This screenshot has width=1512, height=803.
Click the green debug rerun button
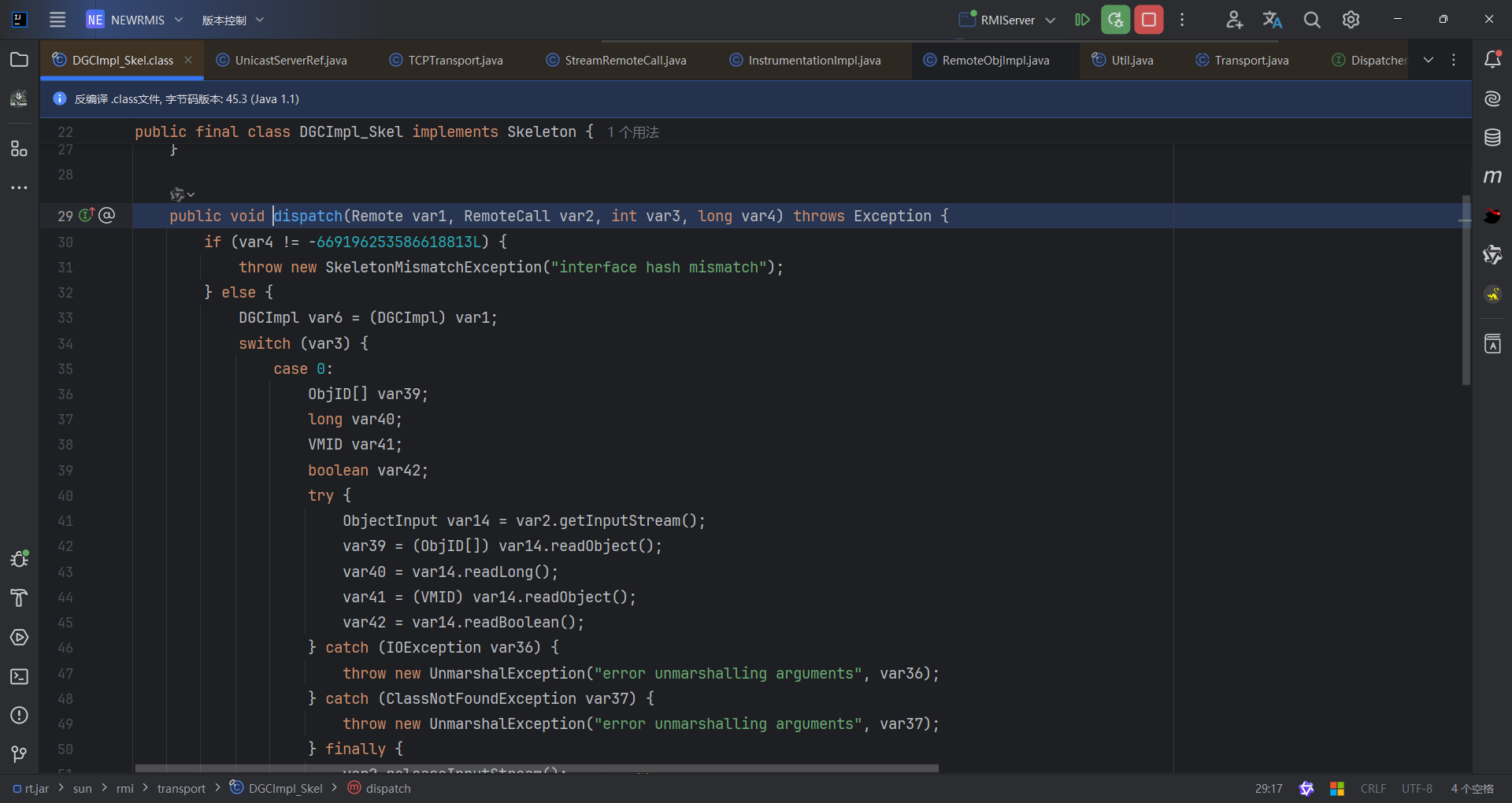1115,20
